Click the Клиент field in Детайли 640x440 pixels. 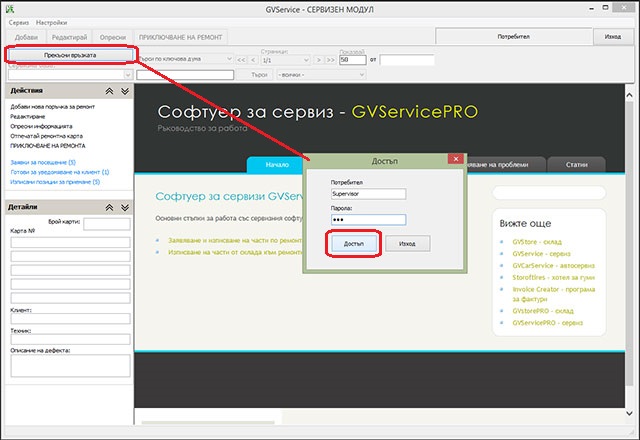click(70, 319)
